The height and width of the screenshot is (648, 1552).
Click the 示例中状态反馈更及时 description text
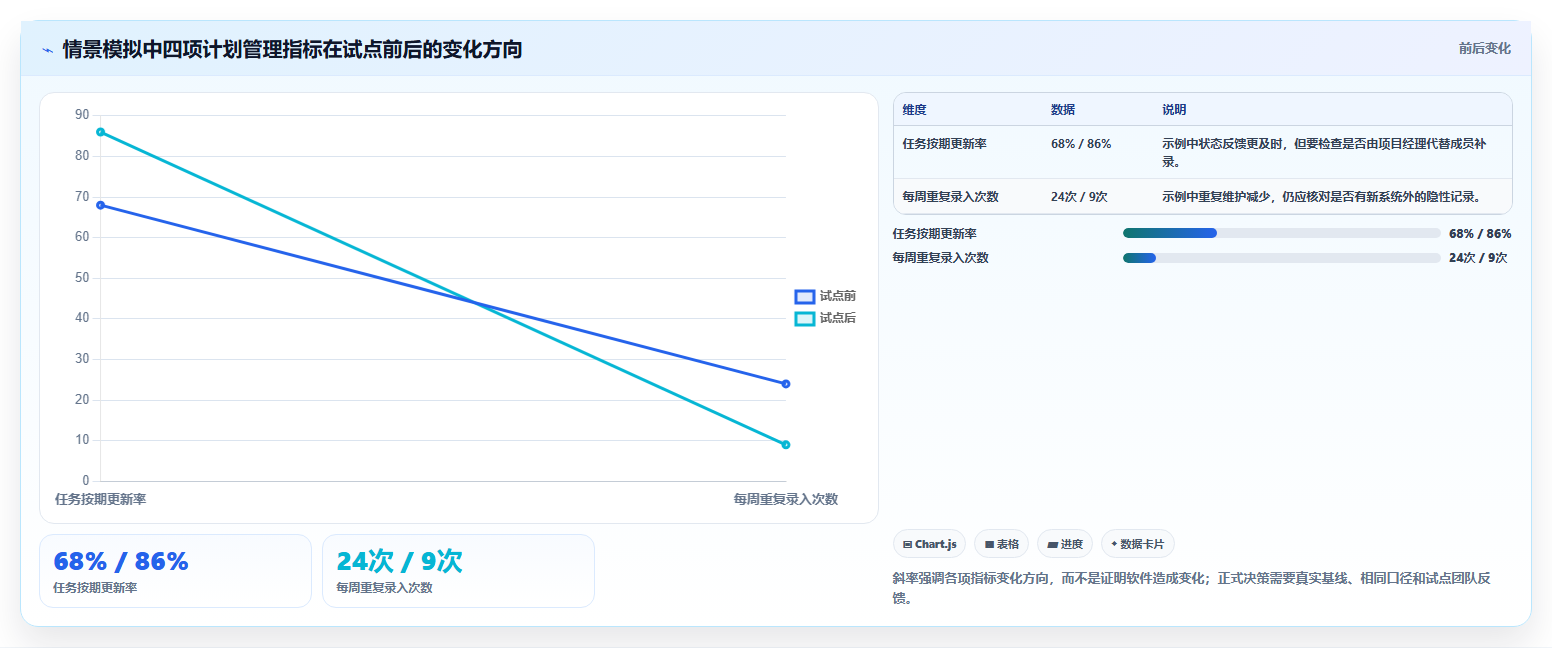point(1324,152)
